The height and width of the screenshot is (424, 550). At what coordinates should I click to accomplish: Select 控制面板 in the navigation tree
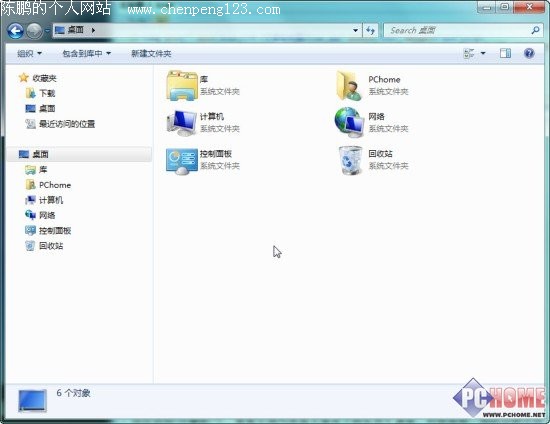coord(55,231)
